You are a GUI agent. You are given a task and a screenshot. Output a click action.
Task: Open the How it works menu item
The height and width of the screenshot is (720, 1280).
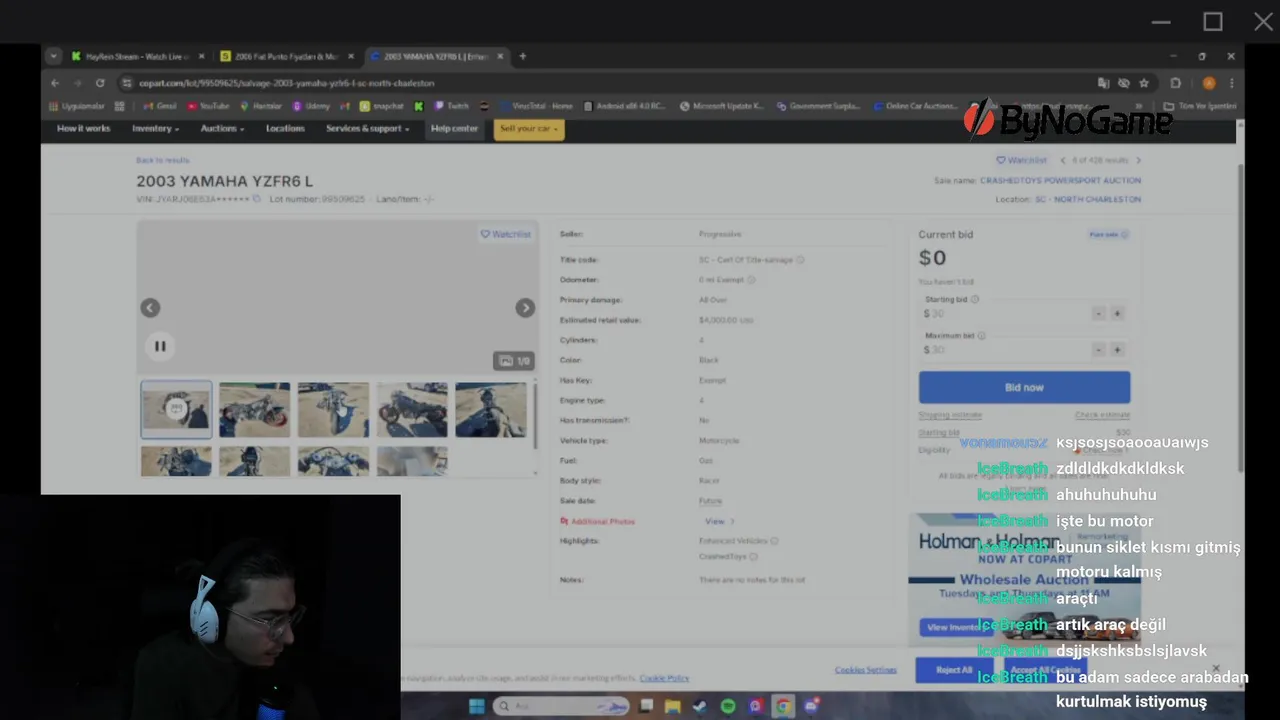[x=83, y=129]
